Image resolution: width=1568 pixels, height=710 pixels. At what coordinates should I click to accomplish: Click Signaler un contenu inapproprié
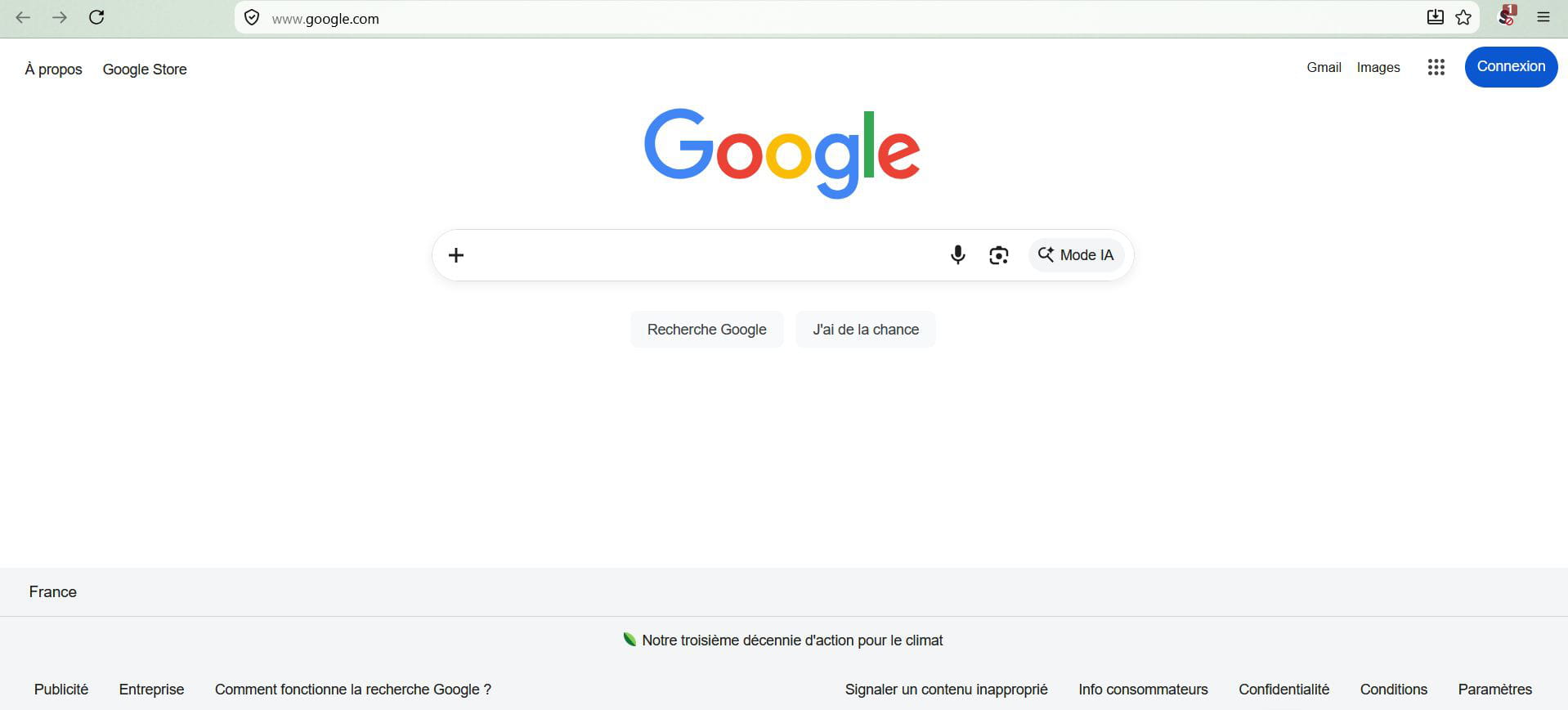click(946, 690)
